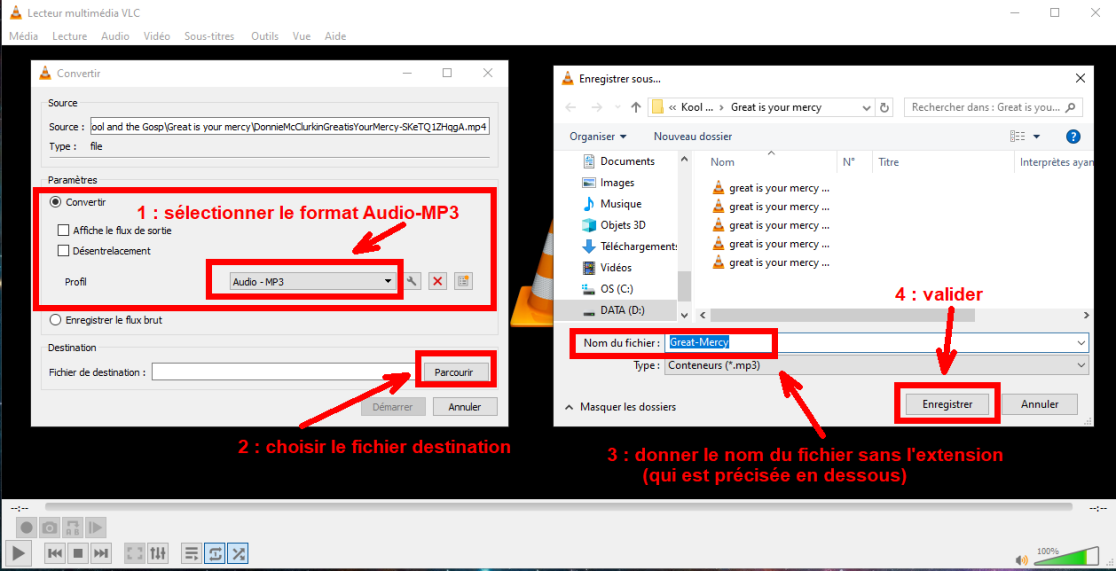
Task: Click 'Enregistrer' to save the file
Action: pos(946,404)
